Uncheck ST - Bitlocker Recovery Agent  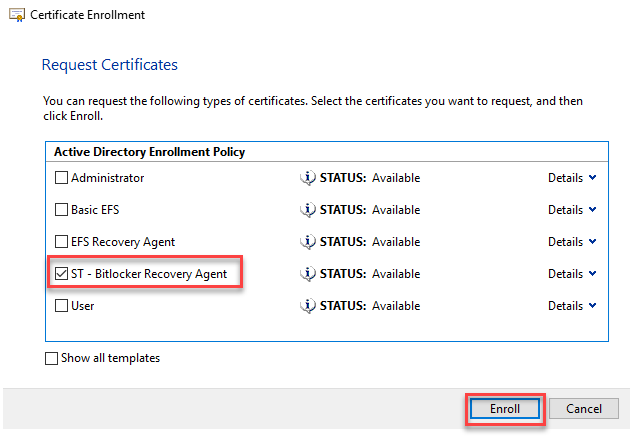pos(62,274)
